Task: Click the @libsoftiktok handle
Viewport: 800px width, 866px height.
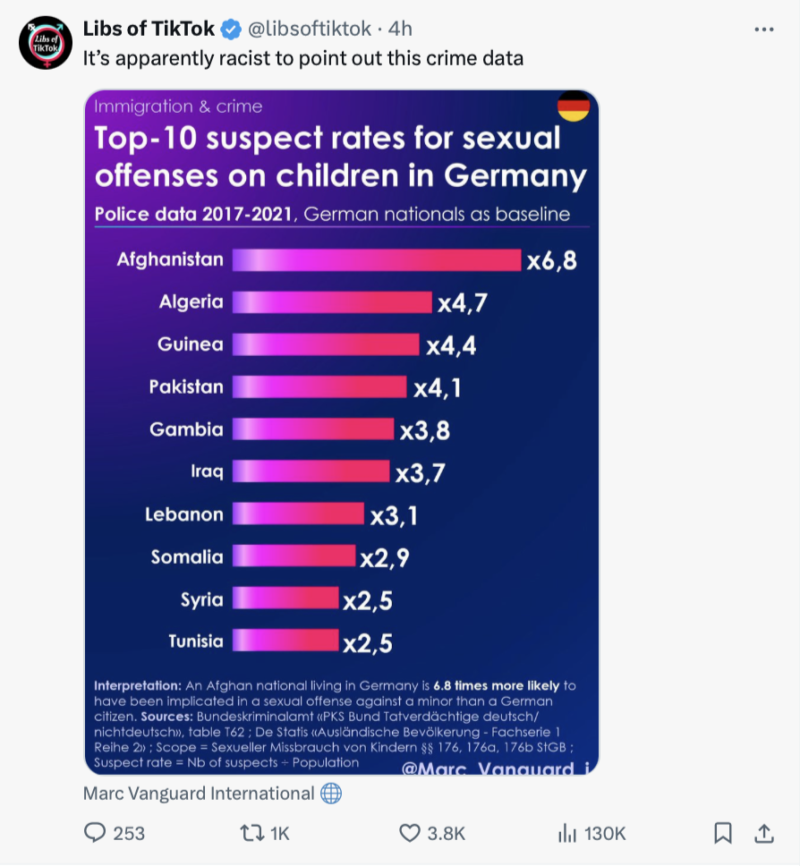Action: point(312,28)
